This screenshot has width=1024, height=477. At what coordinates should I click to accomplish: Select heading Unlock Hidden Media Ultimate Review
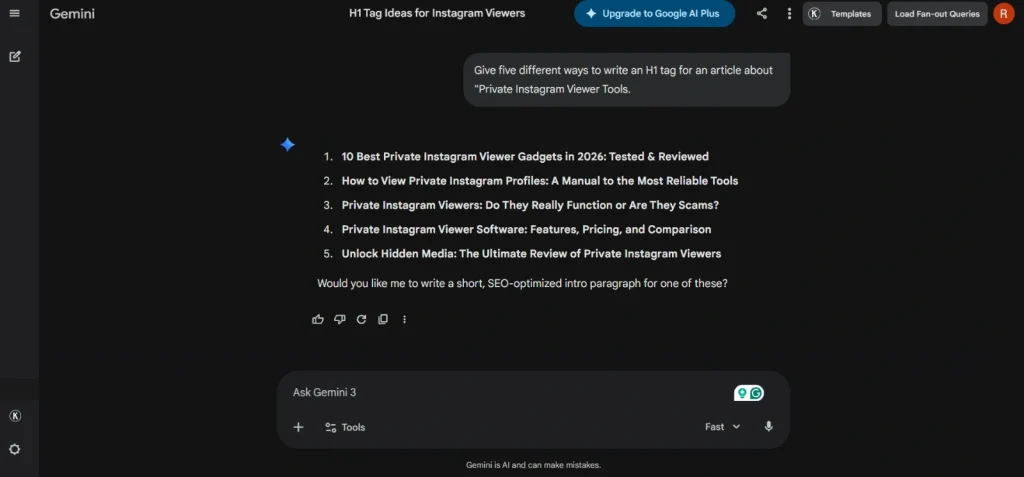click(532, 254)
